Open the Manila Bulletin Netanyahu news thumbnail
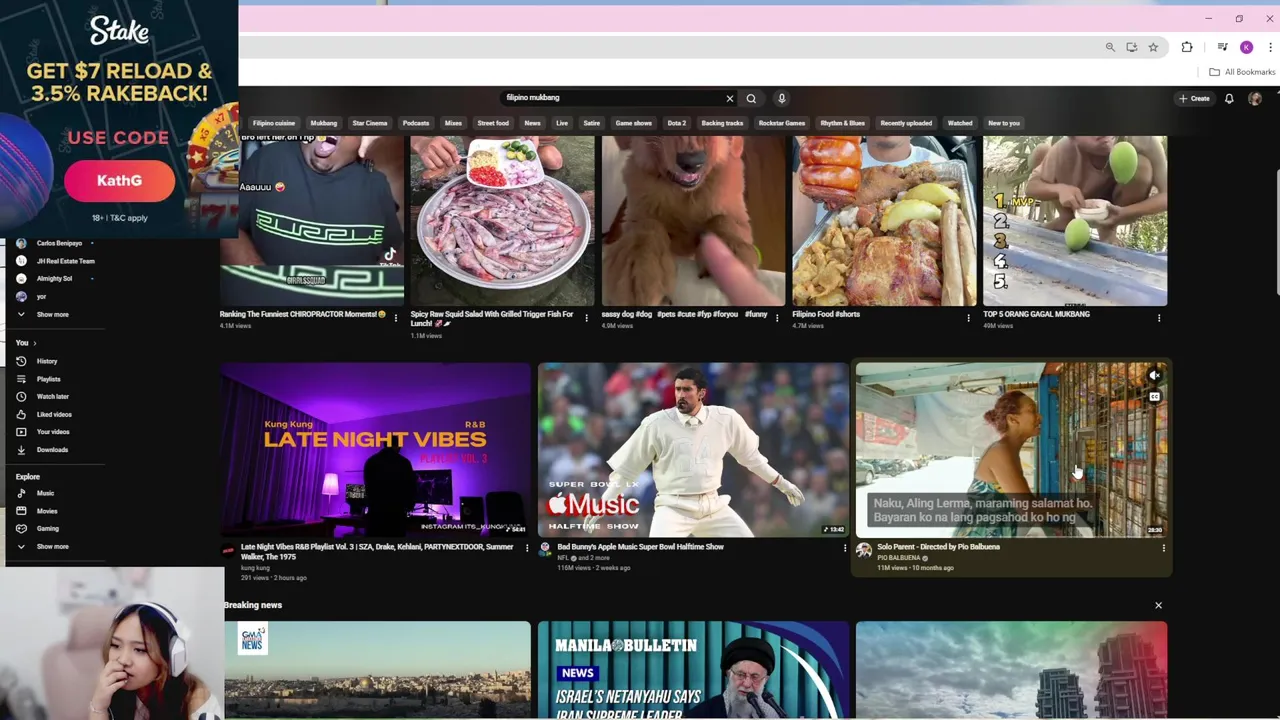 [693, 670]
